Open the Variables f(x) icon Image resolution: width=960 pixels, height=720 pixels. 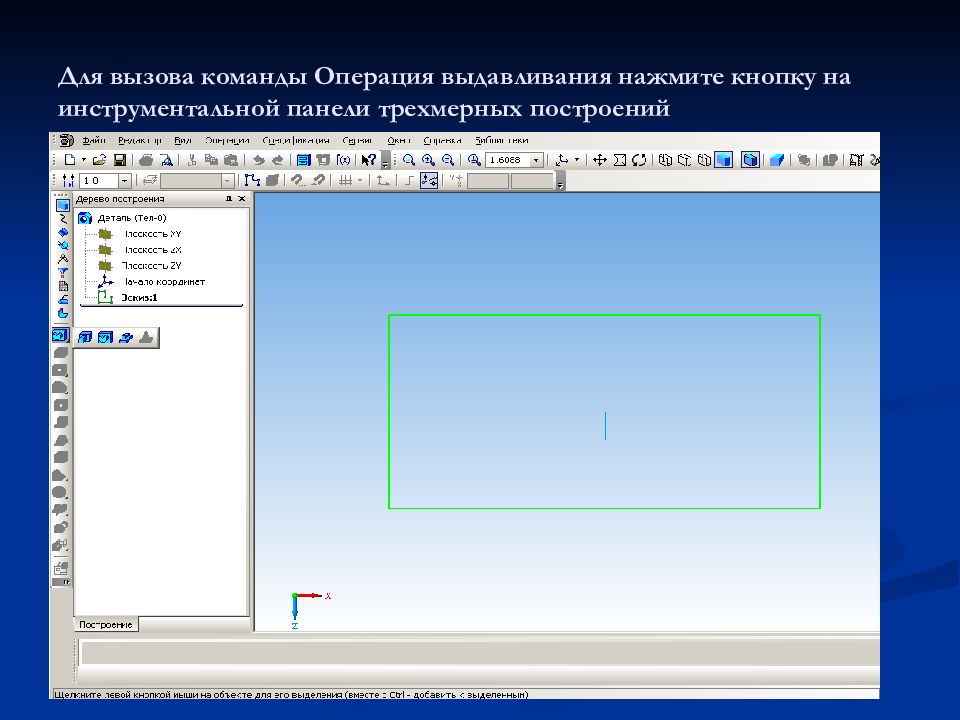[343, 160]
